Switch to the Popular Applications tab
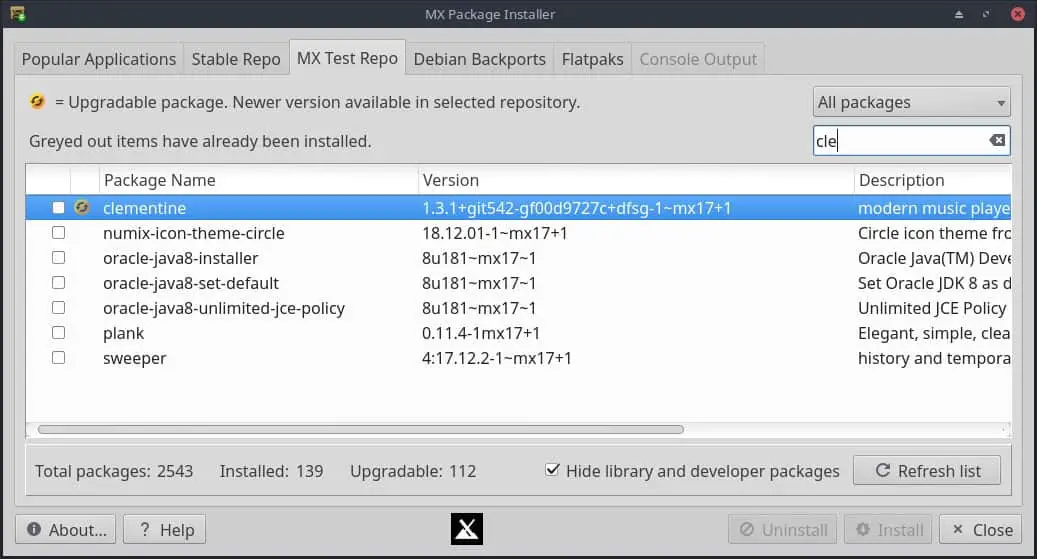The width and height of the screenshot is (1037, 559). (99, 60)
